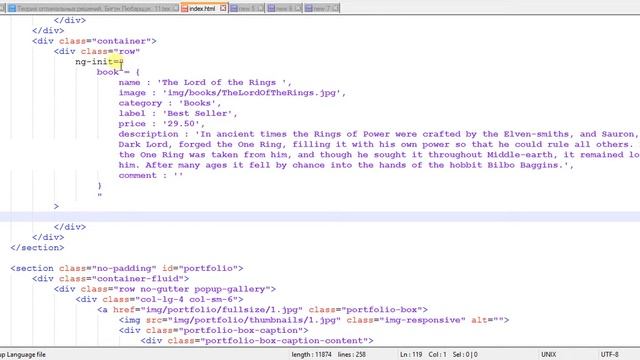
Task: Click the closing brace '}' of book object
Action: [x=100, y=186]
